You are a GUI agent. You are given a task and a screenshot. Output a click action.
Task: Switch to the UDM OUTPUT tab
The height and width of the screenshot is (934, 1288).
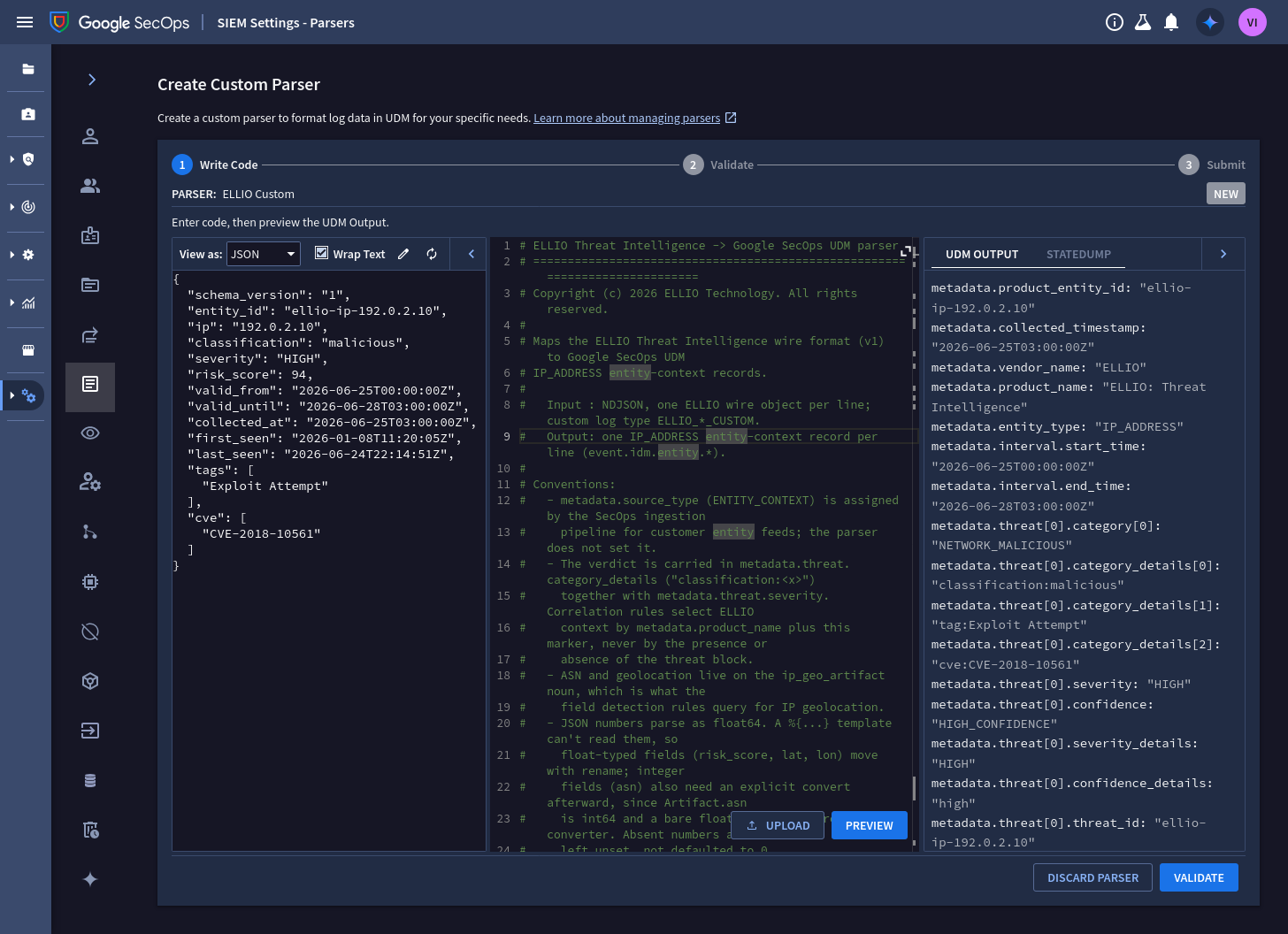tap(982, 255)
